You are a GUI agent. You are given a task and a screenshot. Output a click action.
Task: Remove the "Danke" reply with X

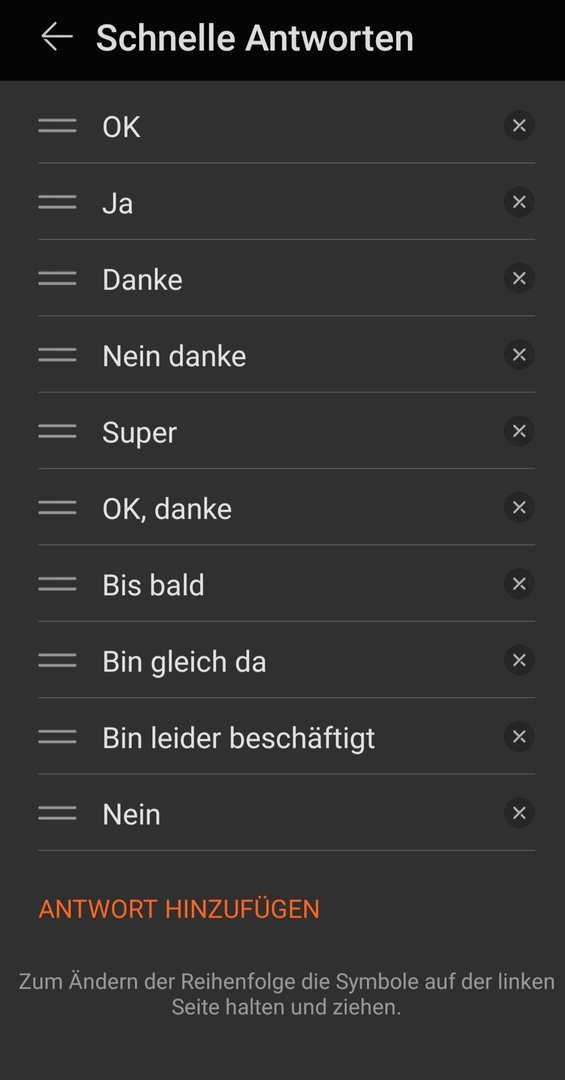pos(519,278)
